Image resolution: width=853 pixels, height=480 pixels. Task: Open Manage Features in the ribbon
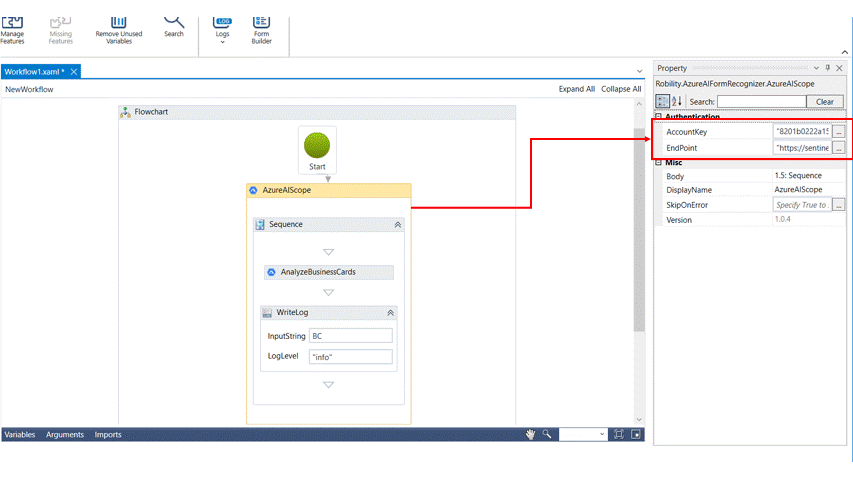click(12, 28)
